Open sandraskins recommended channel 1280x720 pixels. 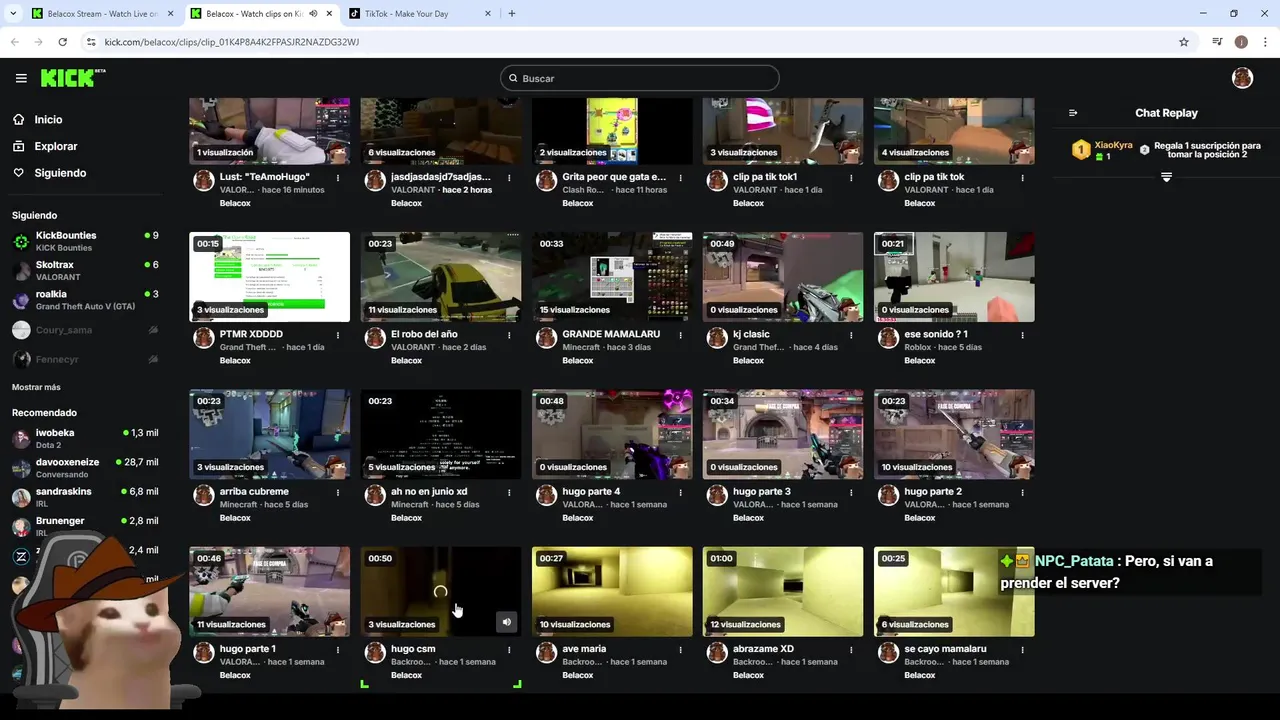click(85, 497)
